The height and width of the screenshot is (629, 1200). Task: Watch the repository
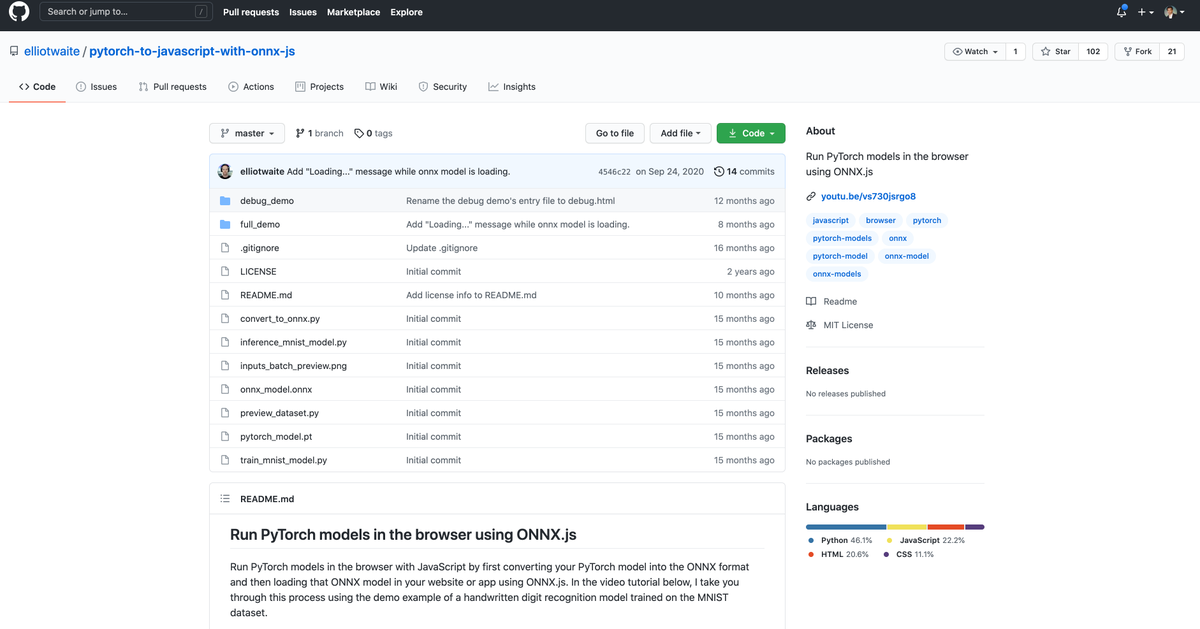coord(973,50)
